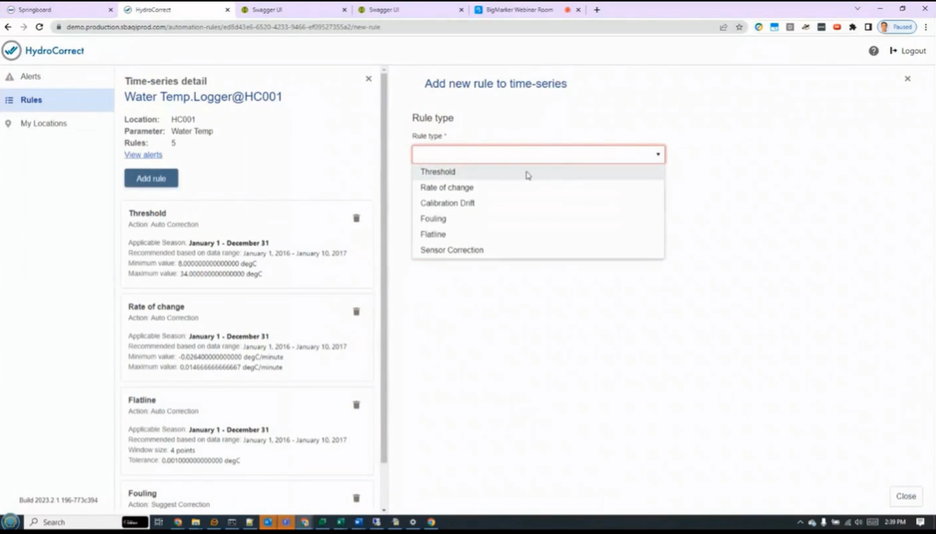Click the taskbar Search box
936x534 pixels.
(73, 522)
